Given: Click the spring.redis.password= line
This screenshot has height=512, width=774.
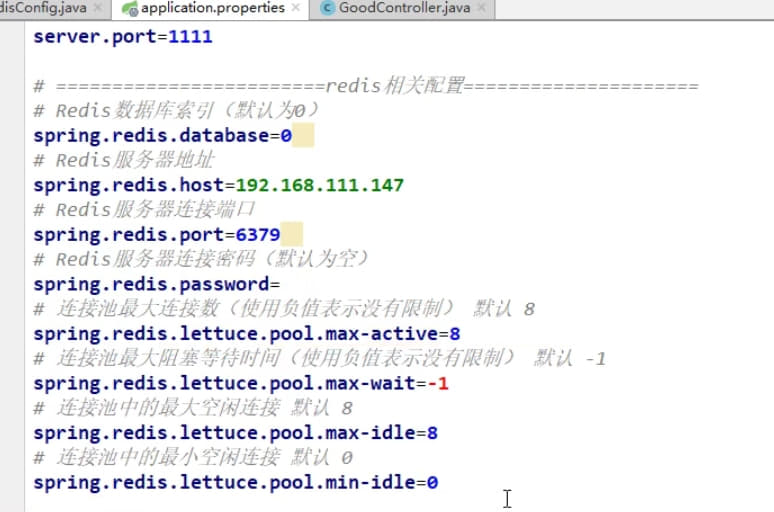Looking at the screenshot, I should point(156,284).
